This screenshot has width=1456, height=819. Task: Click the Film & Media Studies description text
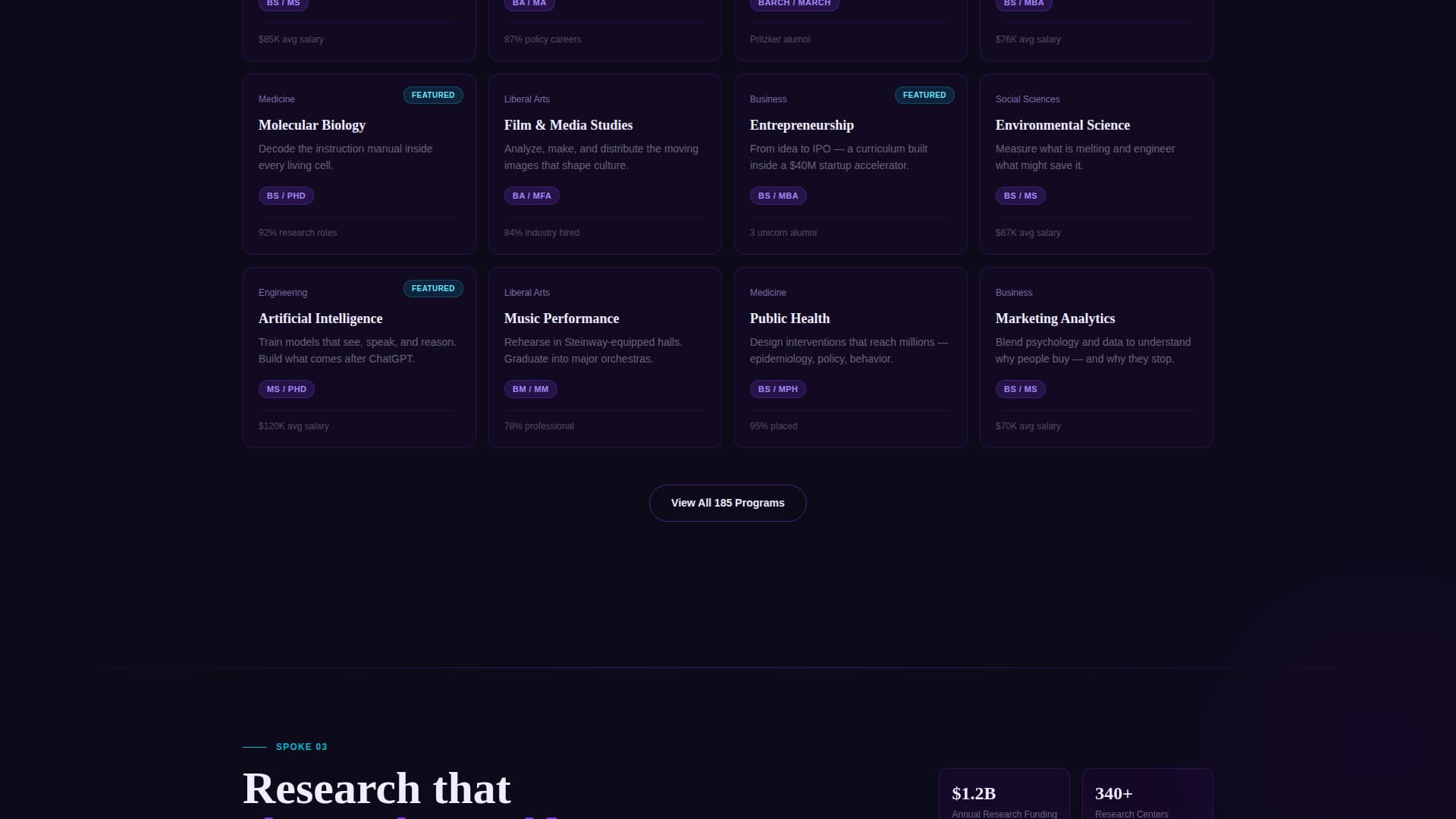coord(601,157)
